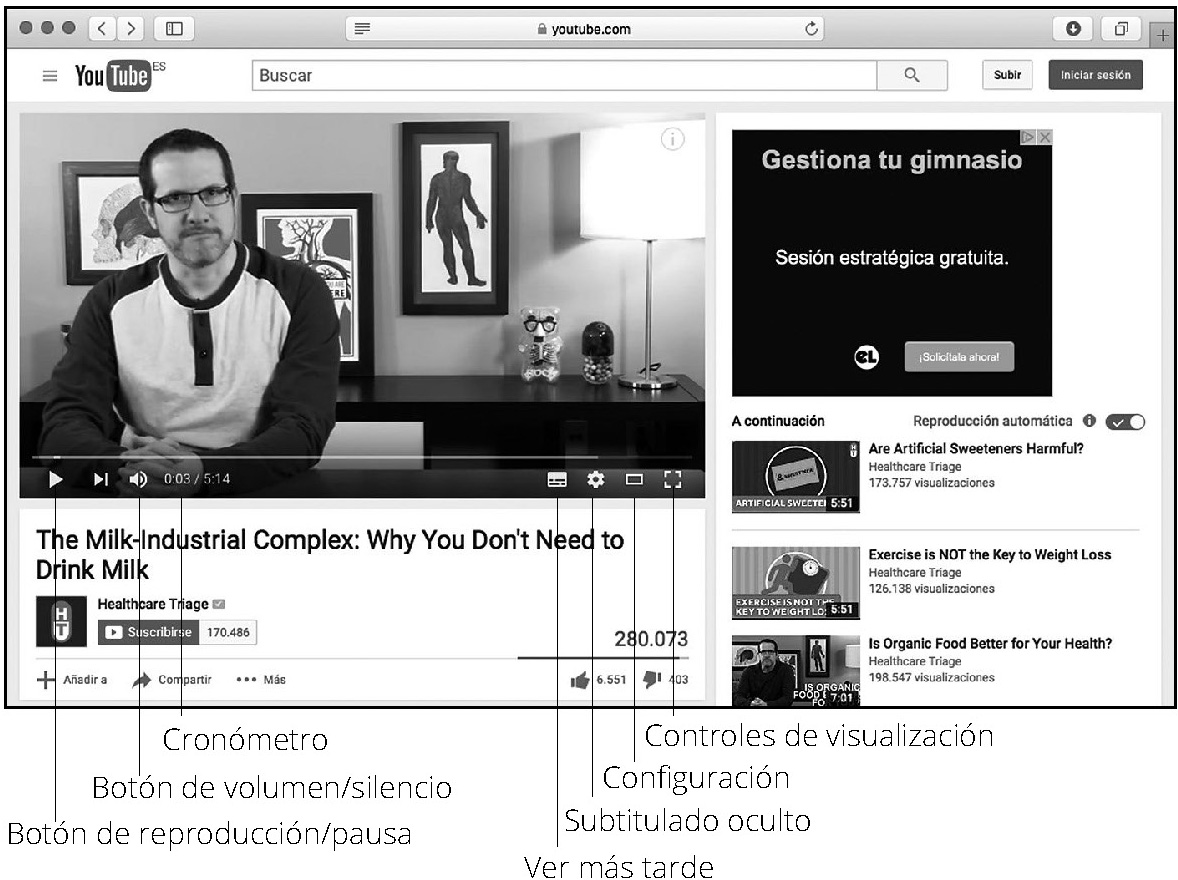Skip to next video in player

click(100, 480)
